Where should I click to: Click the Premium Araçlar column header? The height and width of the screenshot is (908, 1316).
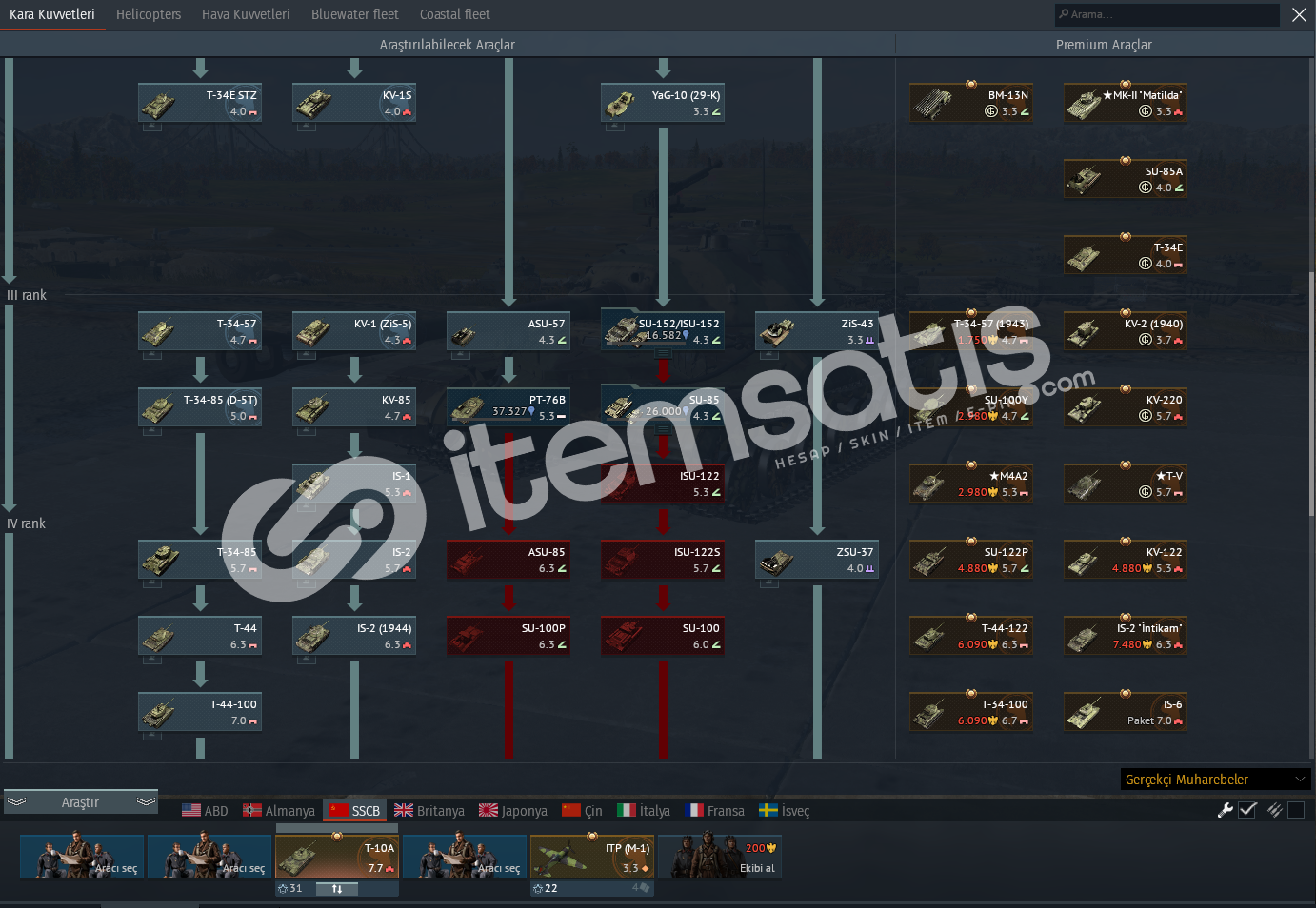[x=1104, y=45]
